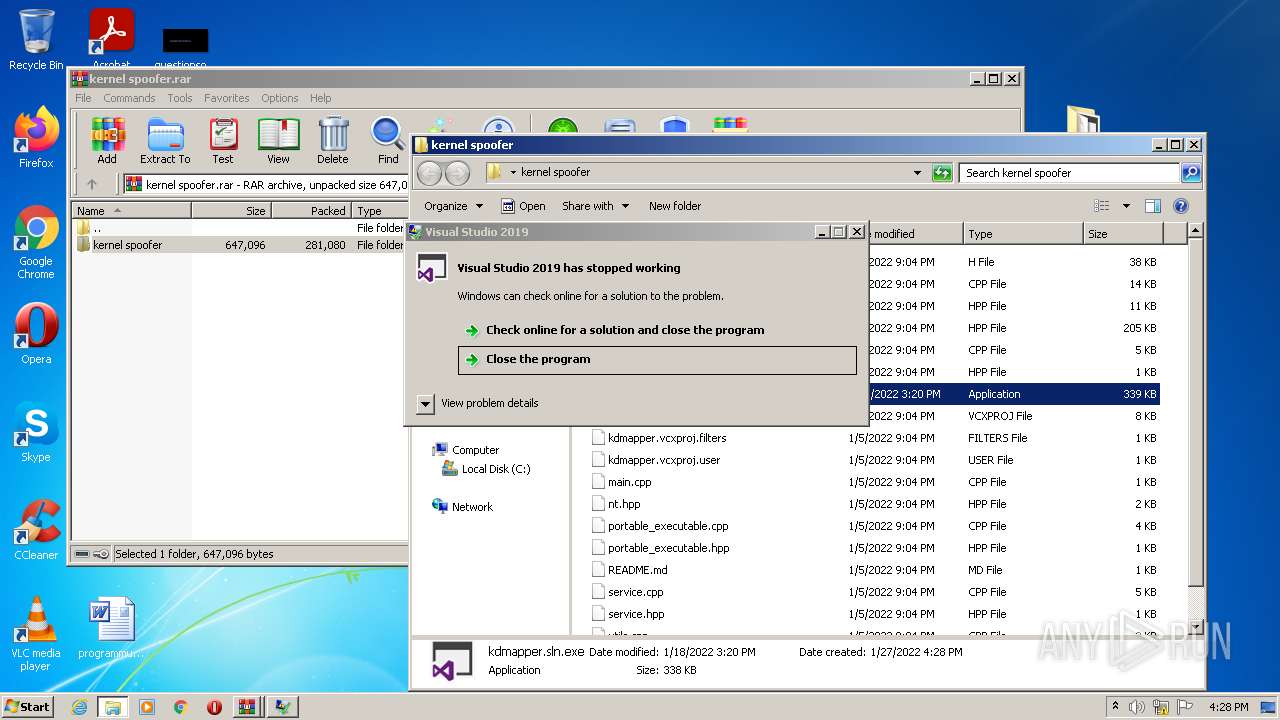This screenshot has height=720, width=1280.
Task: Click the search magnifier in Explorer
Action: (x=1190, y=173)
